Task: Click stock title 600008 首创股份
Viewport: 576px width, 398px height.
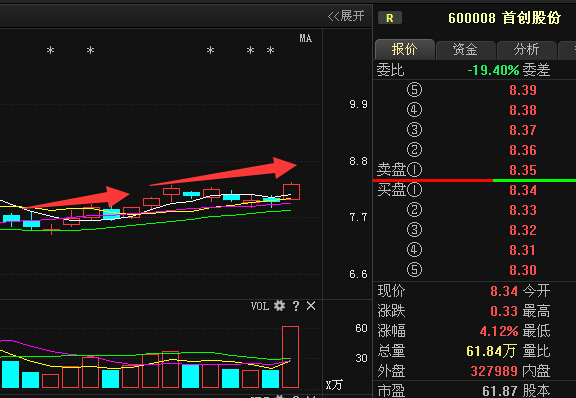Action: [x=504, y=18]
